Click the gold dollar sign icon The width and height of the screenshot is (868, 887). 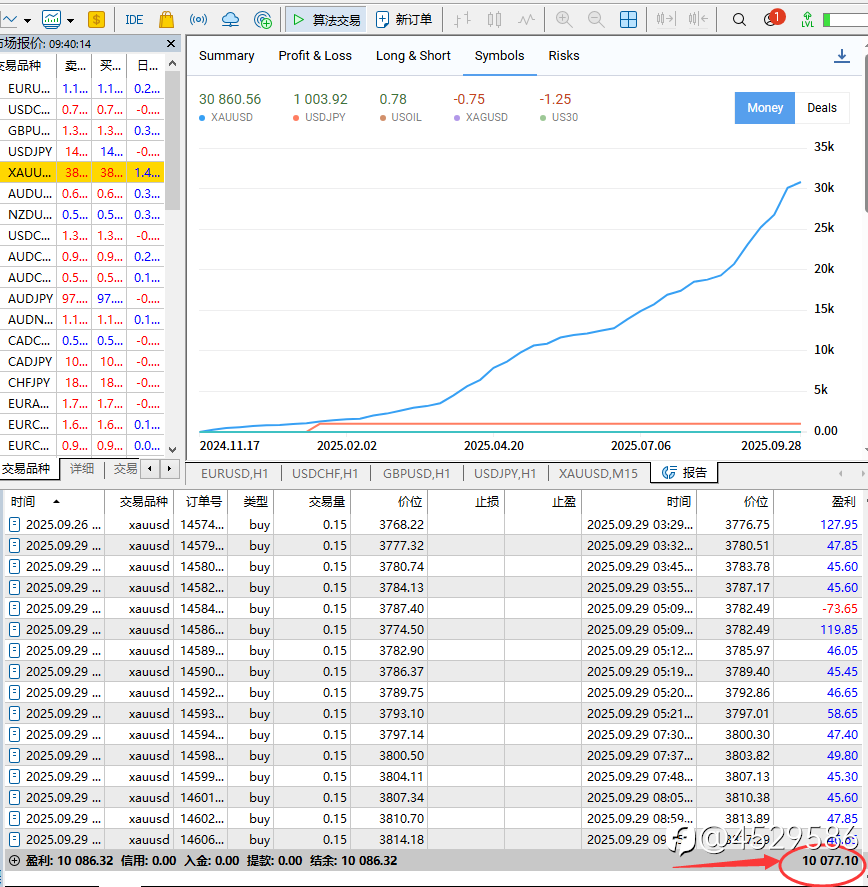(x=96, y=20)
